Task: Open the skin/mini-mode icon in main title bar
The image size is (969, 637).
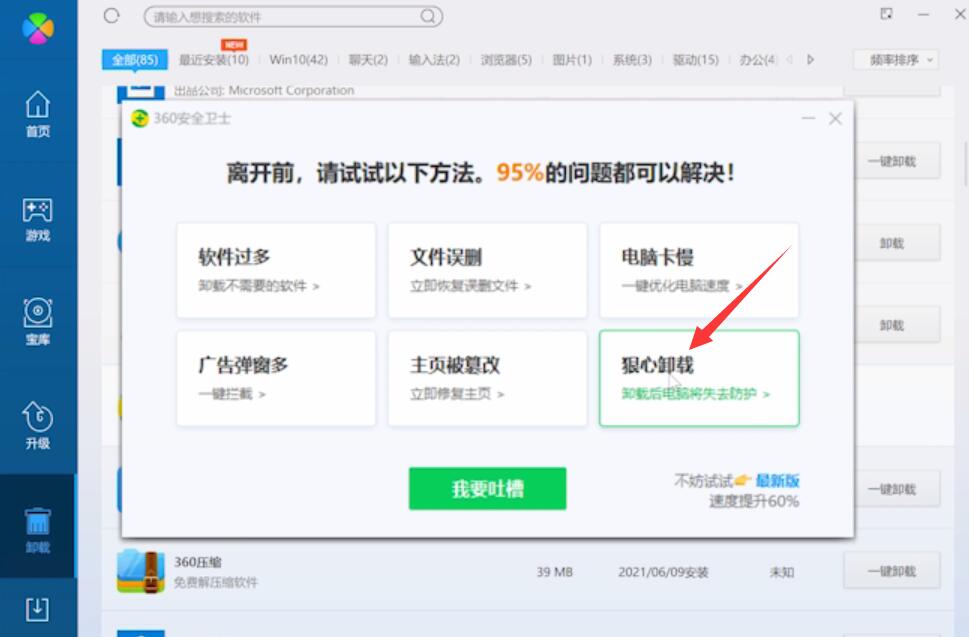Action: (x=887, y=14)
